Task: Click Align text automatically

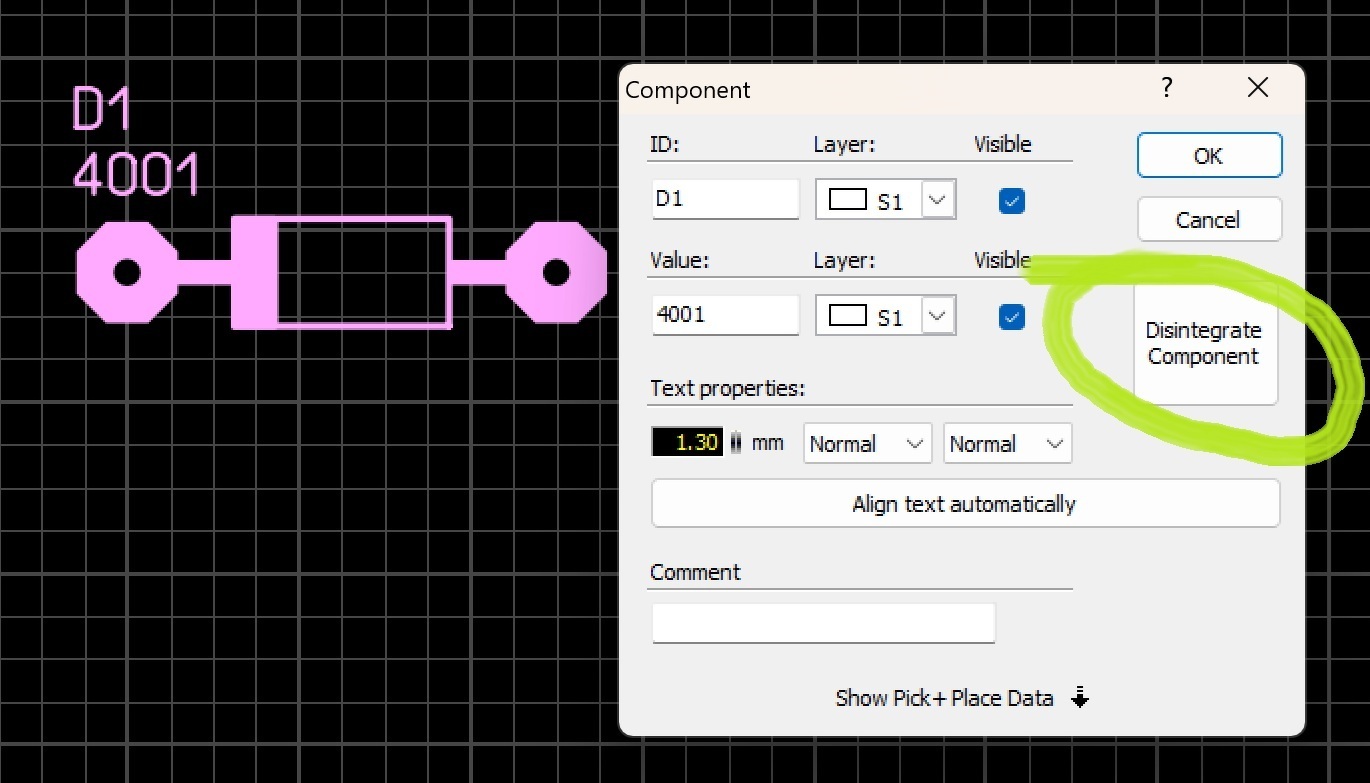Action: coord(965,504)
